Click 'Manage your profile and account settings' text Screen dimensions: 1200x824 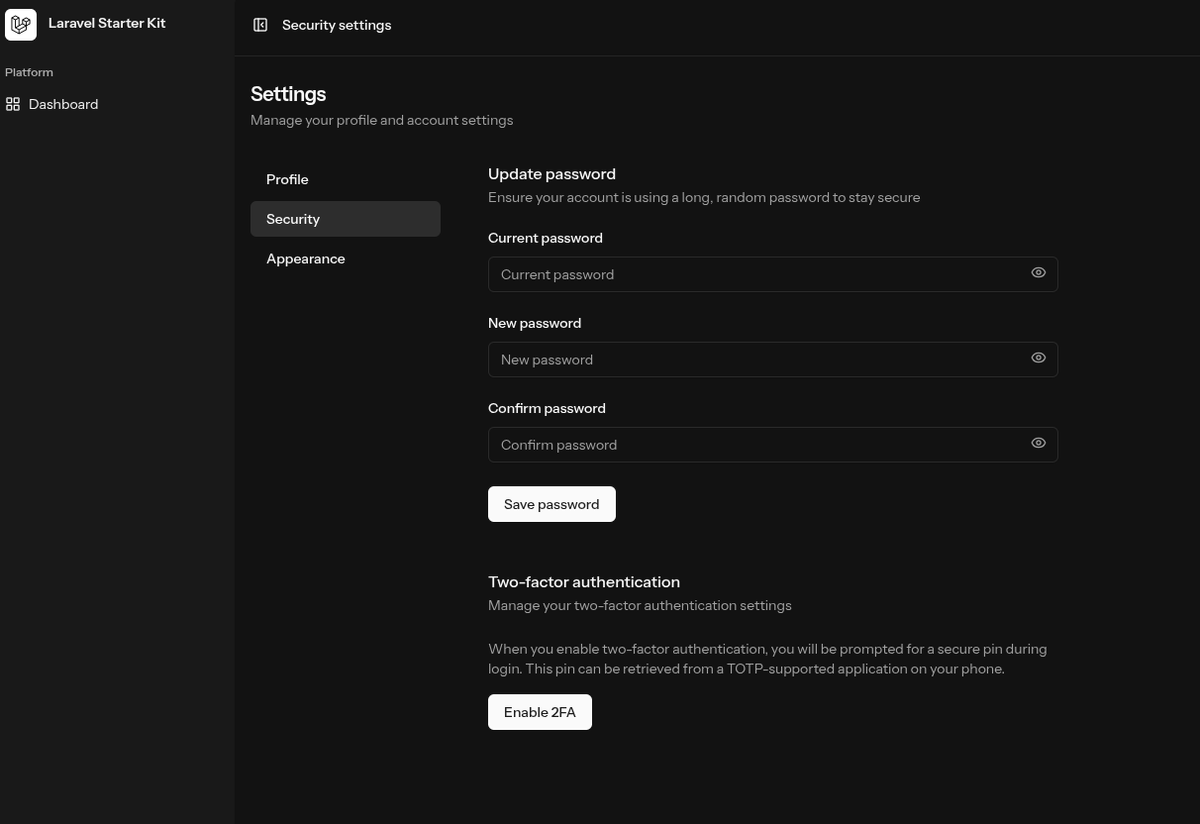(382, 120)
